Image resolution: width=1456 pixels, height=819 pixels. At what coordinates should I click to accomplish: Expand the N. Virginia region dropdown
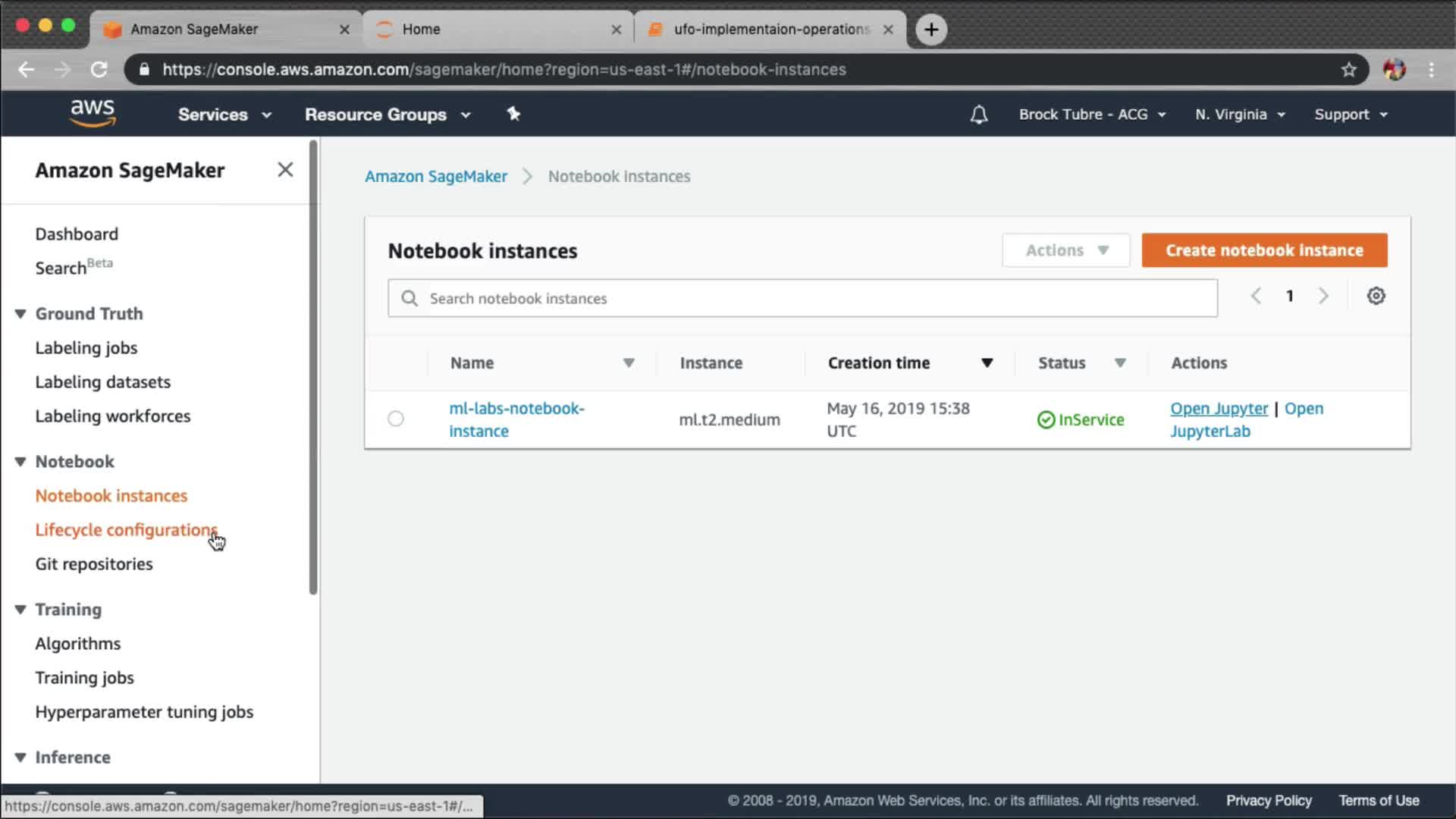(x=1239, y=115)
